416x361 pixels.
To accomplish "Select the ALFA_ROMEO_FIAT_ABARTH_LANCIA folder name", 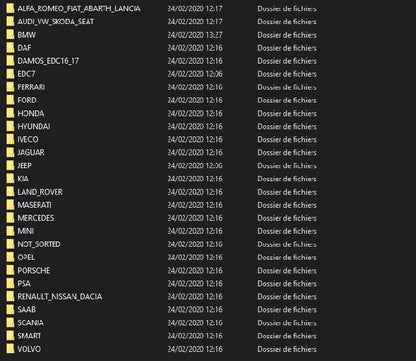I will (79, 8).
